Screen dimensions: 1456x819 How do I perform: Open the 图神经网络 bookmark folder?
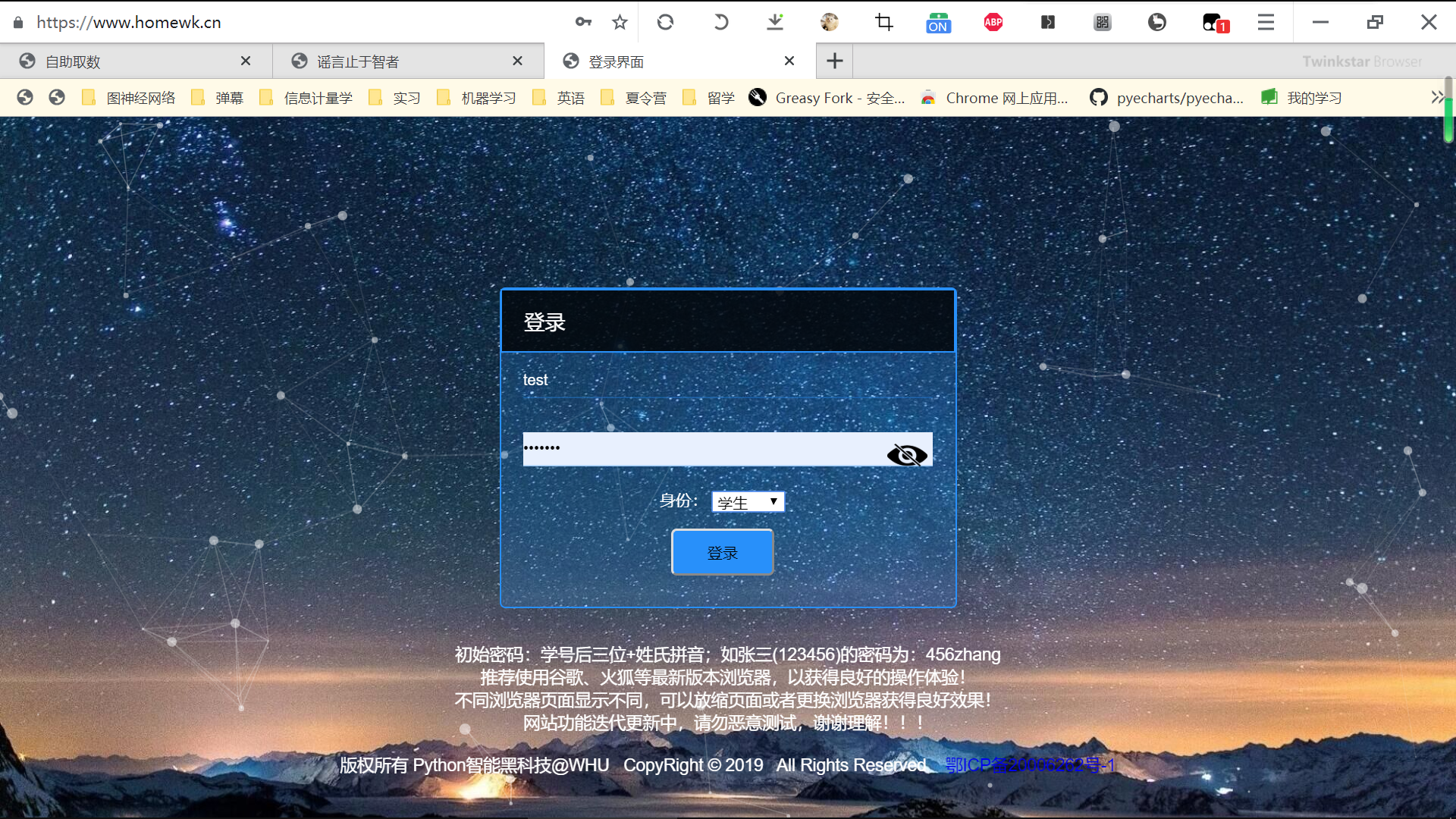(128, 98)
